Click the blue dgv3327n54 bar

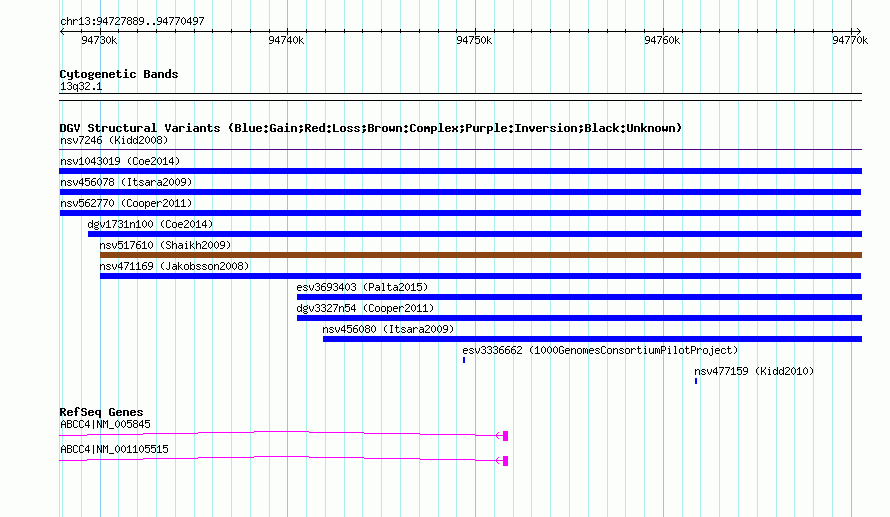pyautogui.click(x=579, y=318)
